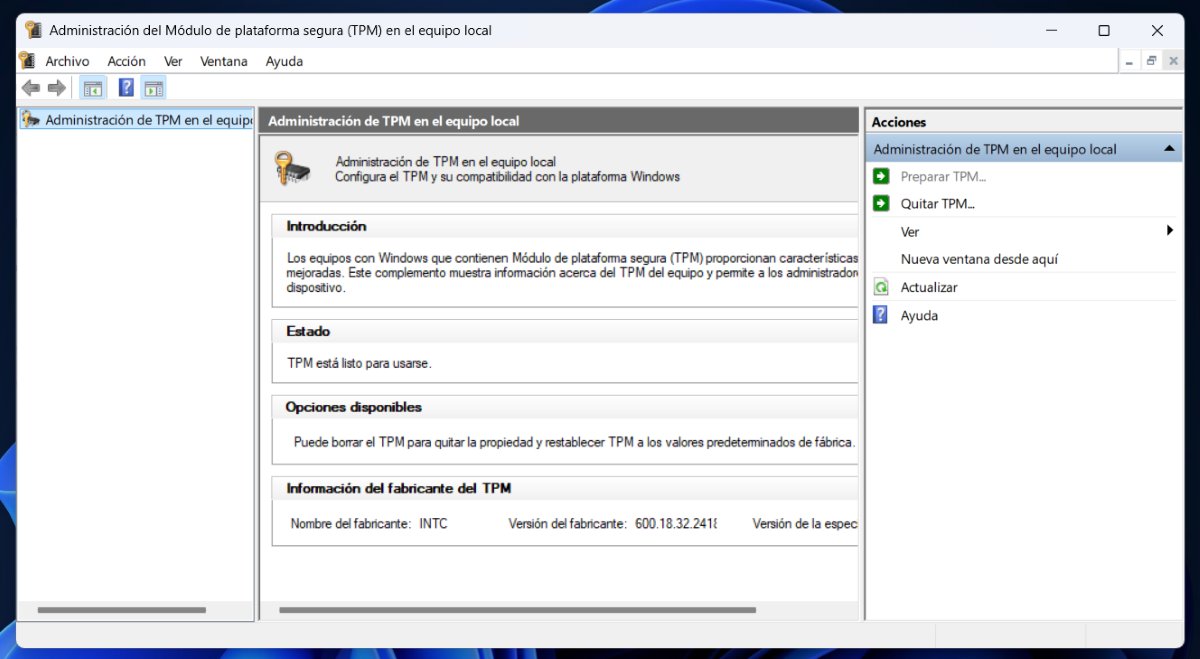Toggle the console tree pane toolbar icon
Image resolution: width=1200 pixels, height=659 pixels.
(92, 88)
